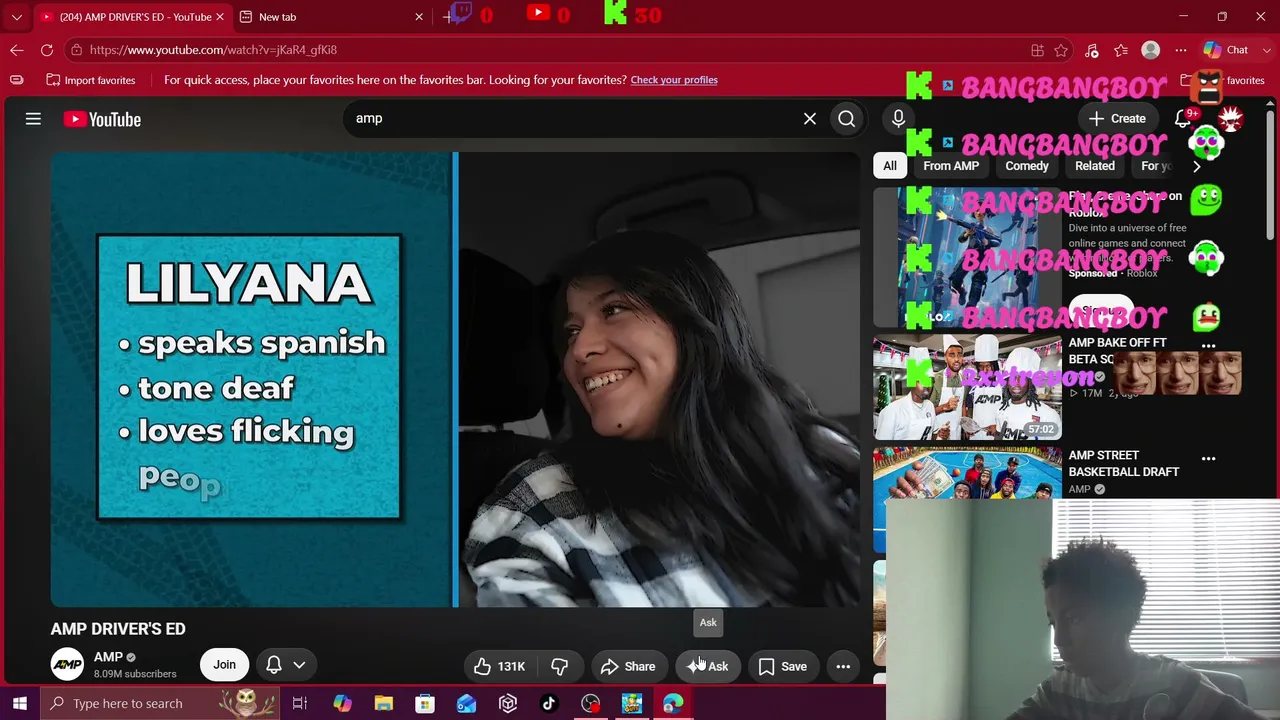Image resolution: width=1280 pixels, height=720 pixels.
Task: Click Create button in YouTube header
Action: 1118,119
